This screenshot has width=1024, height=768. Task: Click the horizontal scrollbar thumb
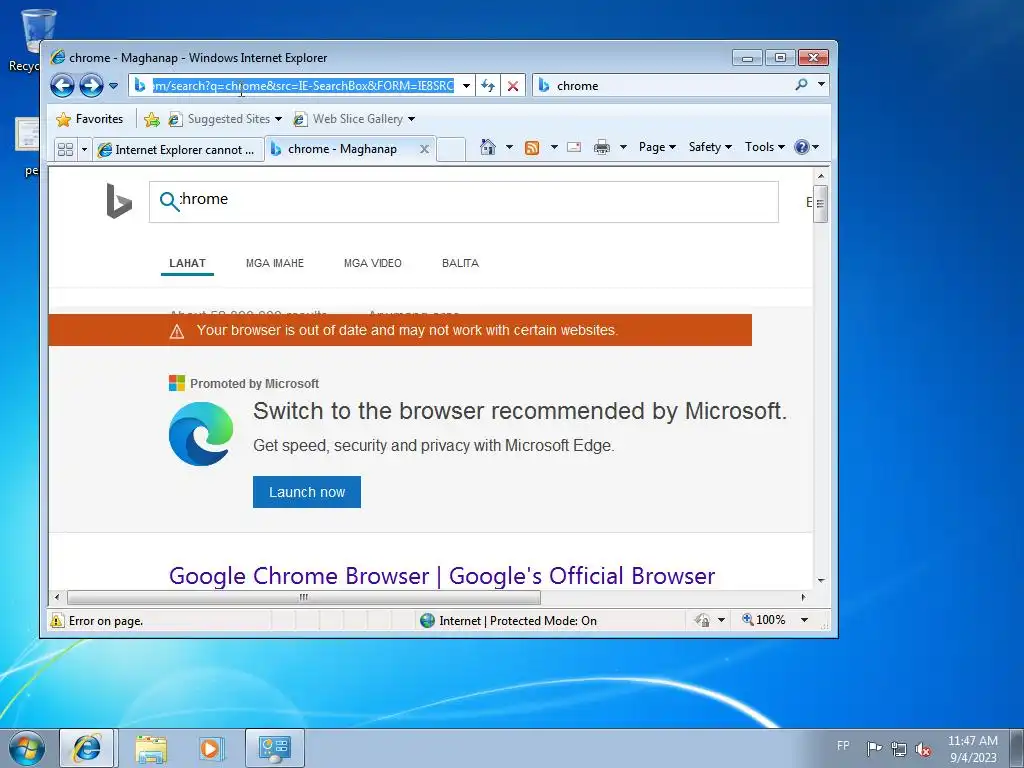click(x=304, y=597)
